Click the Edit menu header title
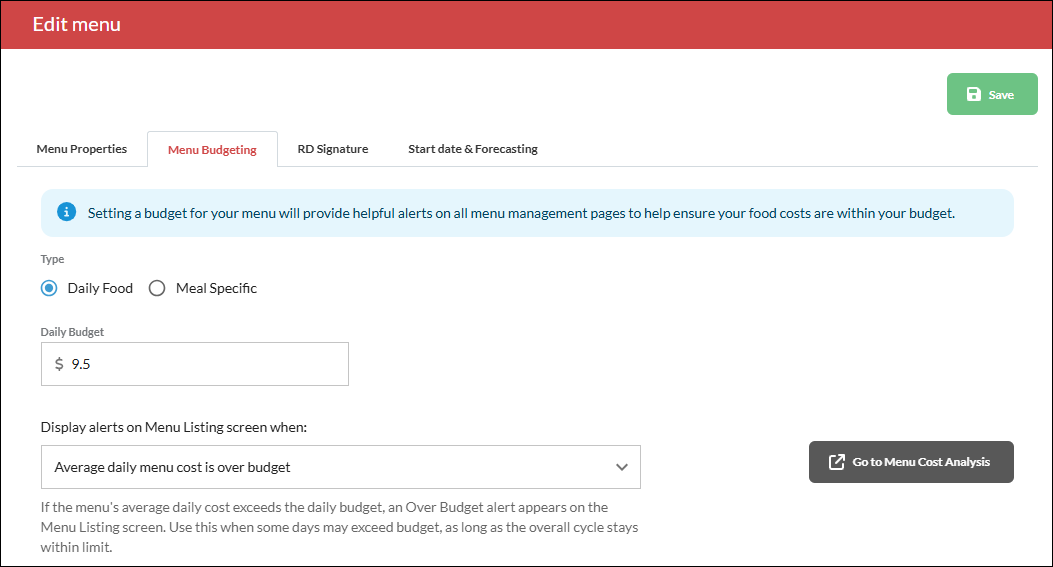The height and width of the screenshot is (567, 1053). tap(77, 24)
